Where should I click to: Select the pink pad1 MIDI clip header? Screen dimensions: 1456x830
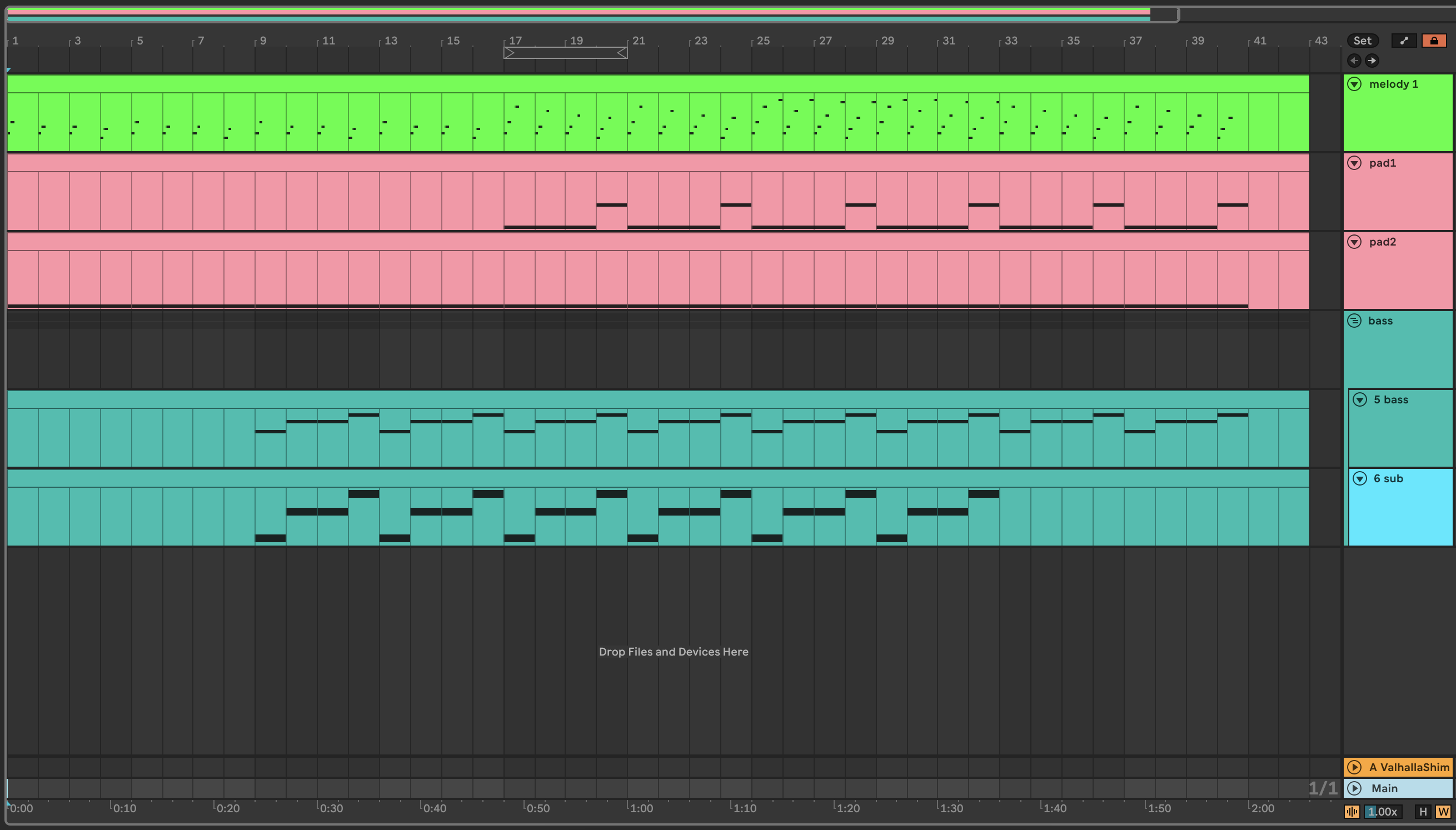click(658, 163)
